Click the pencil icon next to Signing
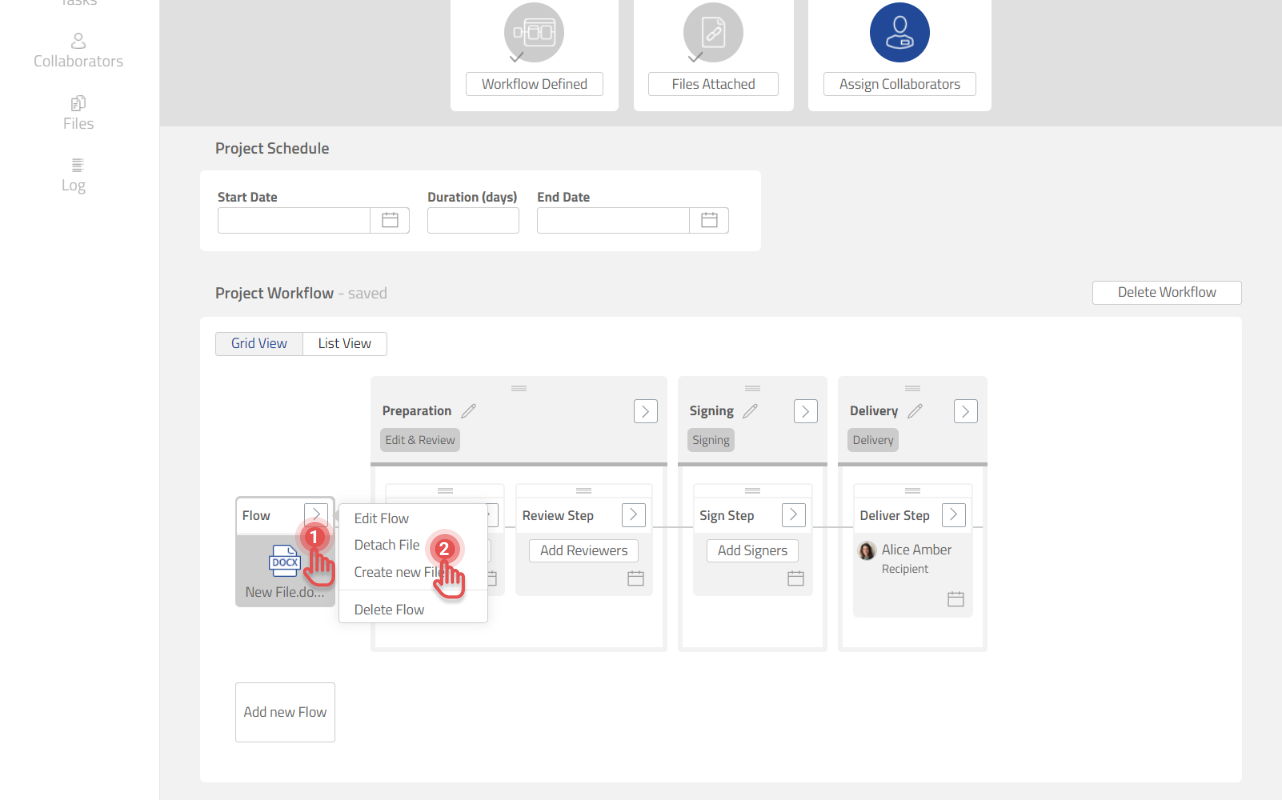This screenshot has height=800, width=1282. tap(750, 411)
